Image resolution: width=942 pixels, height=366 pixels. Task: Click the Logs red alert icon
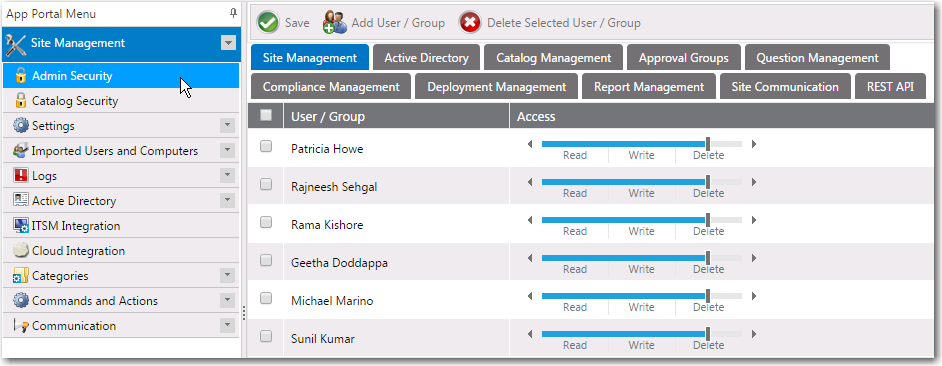[x=21, y=175]
